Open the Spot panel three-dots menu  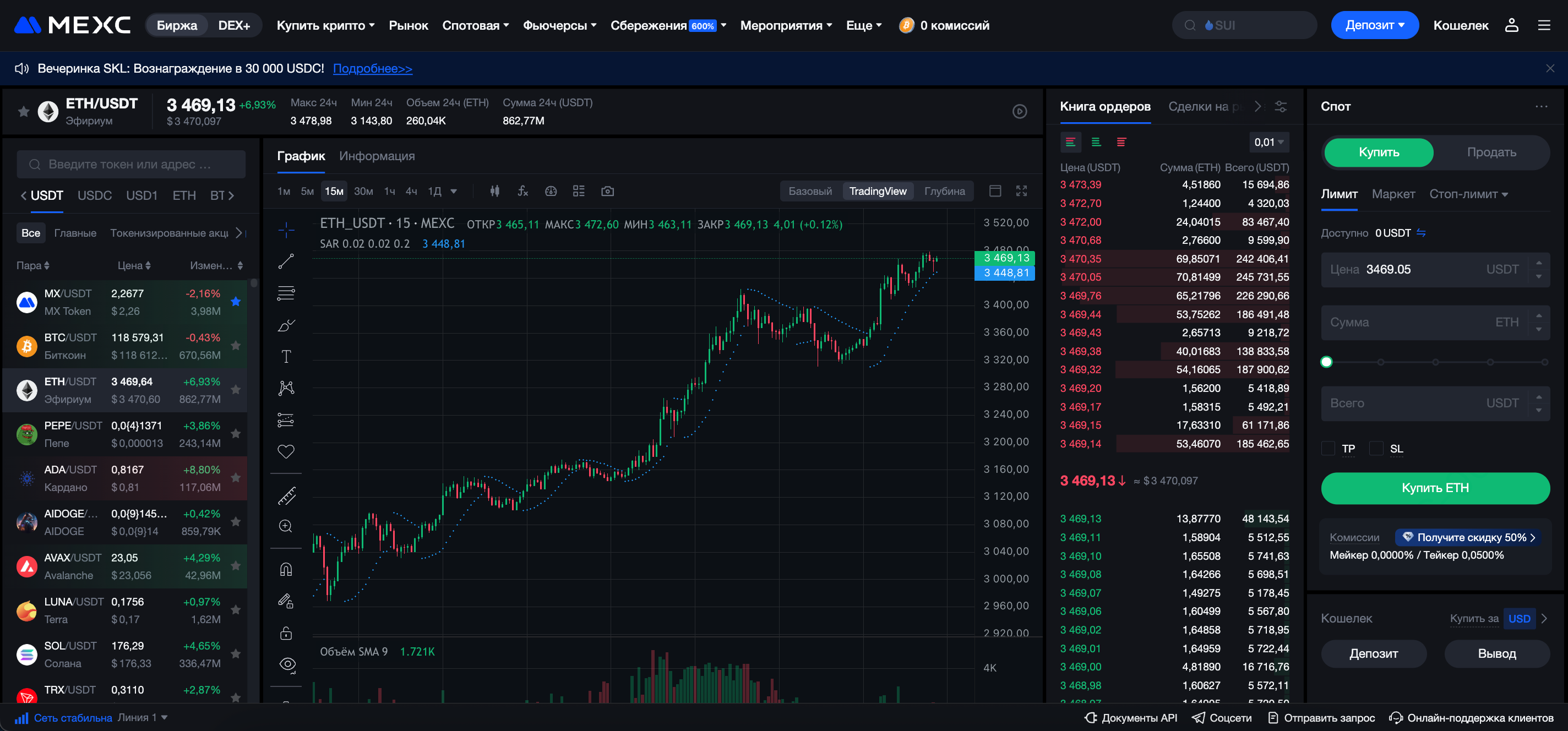click(x=1541, y=107)
